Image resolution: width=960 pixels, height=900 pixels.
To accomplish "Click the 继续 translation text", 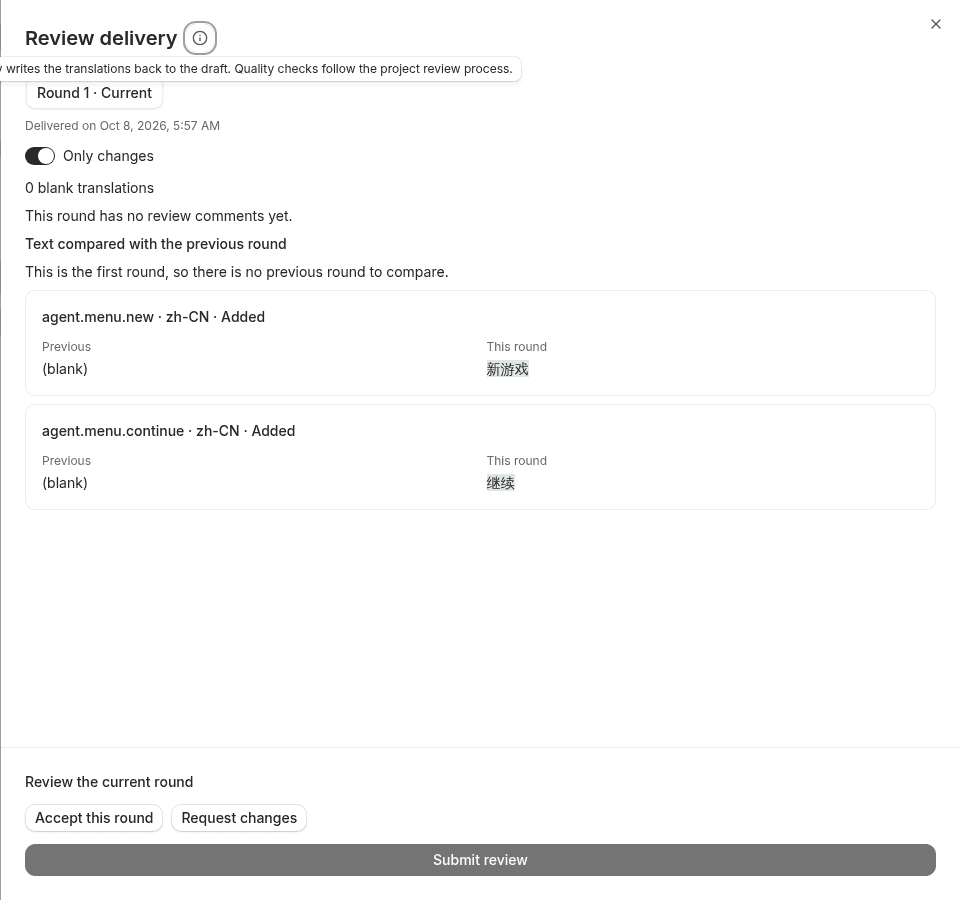I will tap(501, 483).
